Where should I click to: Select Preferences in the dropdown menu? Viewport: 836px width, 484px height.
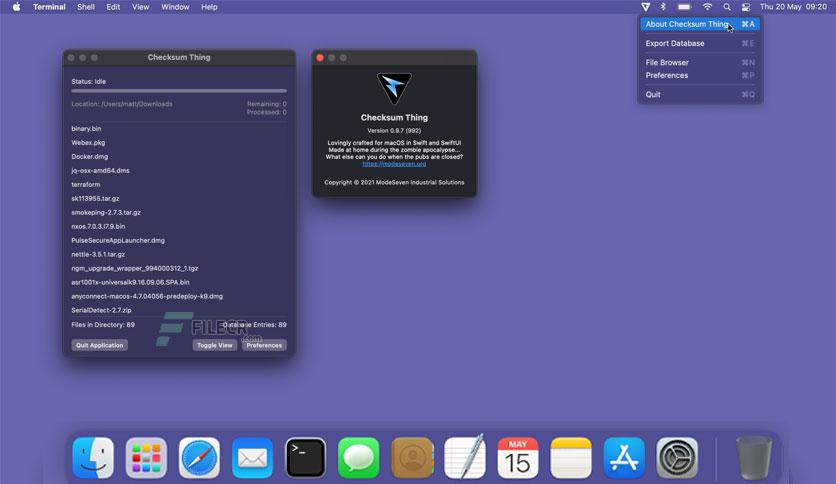click(700, 75)
